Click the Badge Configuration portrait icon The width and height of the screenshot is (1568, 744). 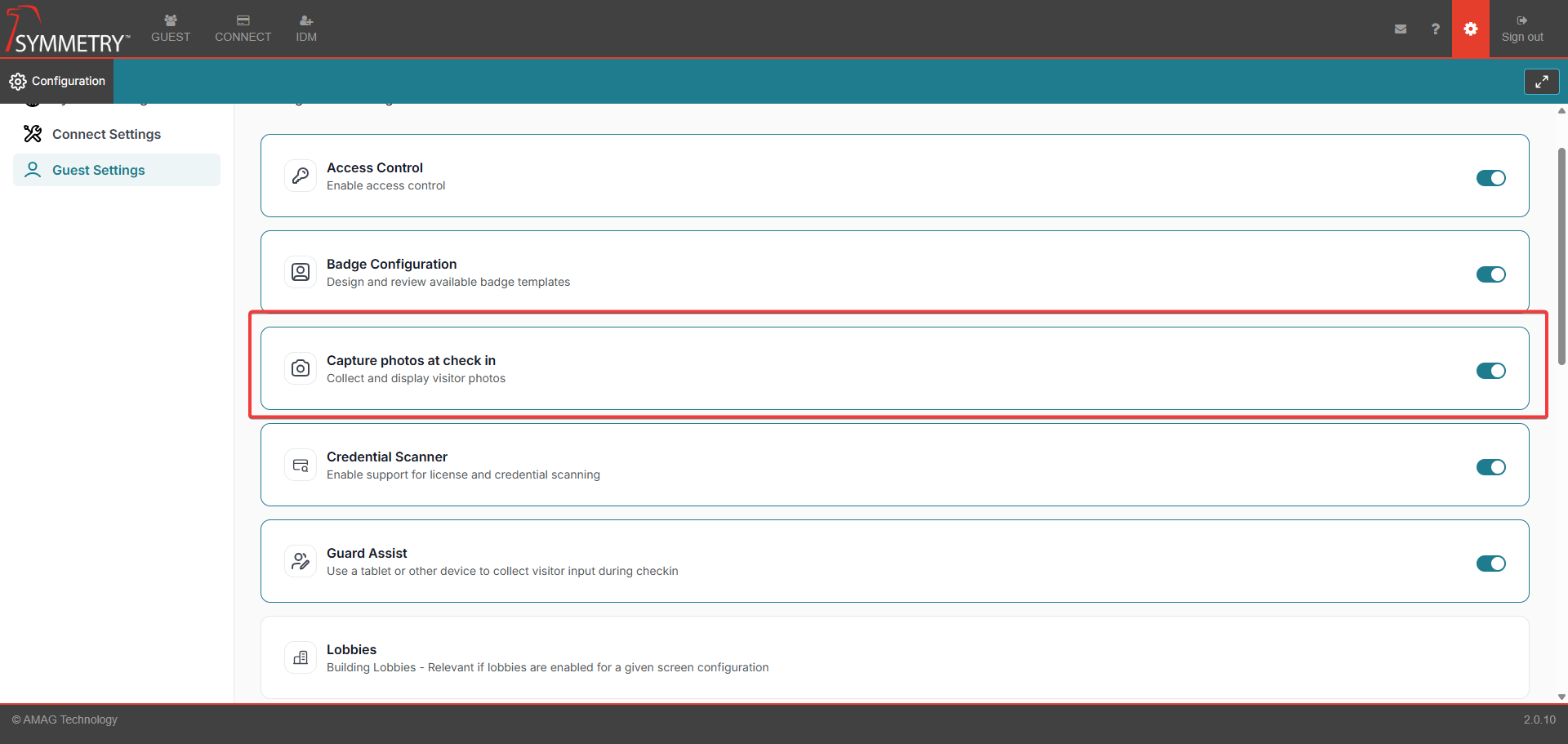tap(301, 272)
